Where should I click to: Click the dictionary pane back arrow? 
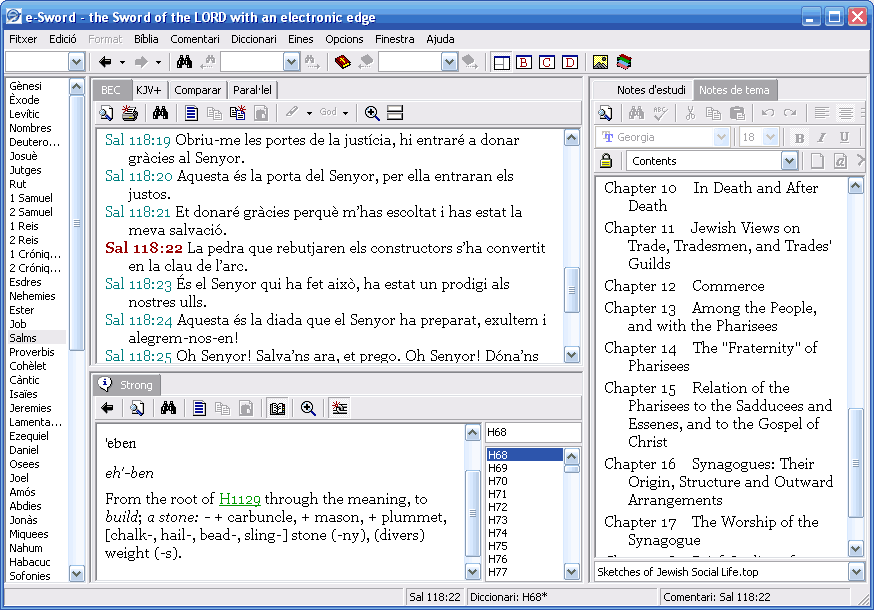pyautogui.click(x=108, y=408)
